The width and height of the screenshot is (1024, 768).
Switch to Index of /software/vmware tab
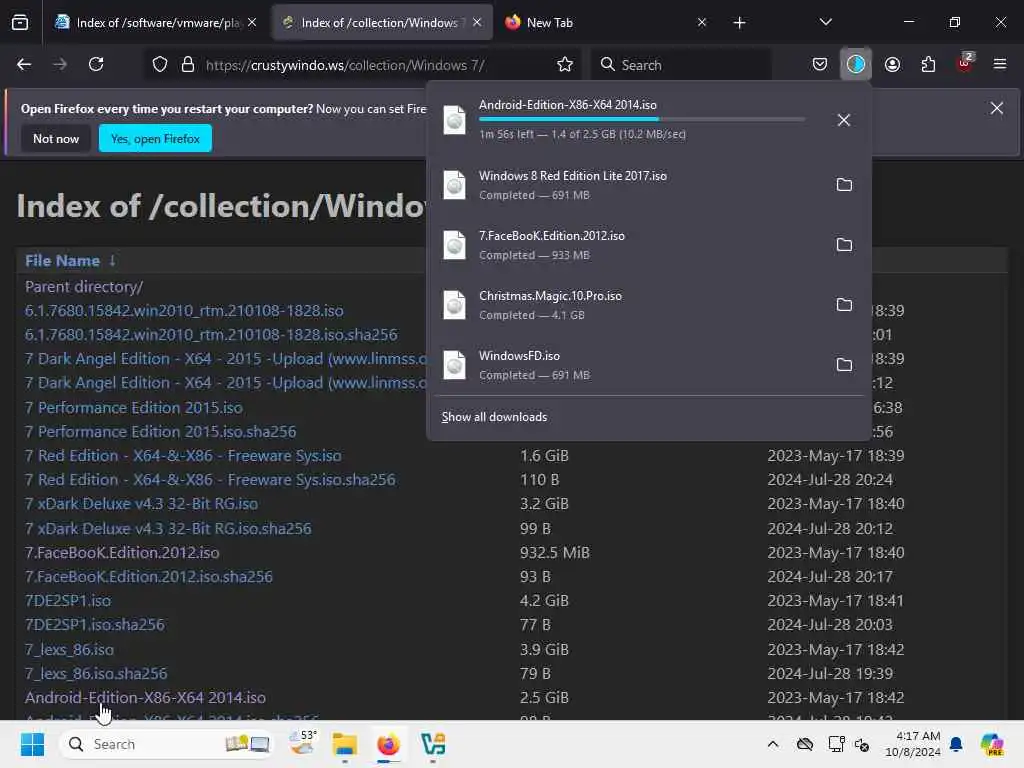point(157,23)
